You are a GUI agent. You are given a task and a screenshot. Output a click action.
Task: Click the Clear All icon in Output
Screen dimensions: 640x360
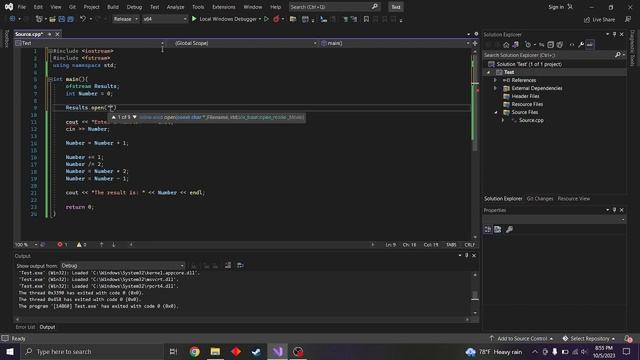[x=228, y=265]
